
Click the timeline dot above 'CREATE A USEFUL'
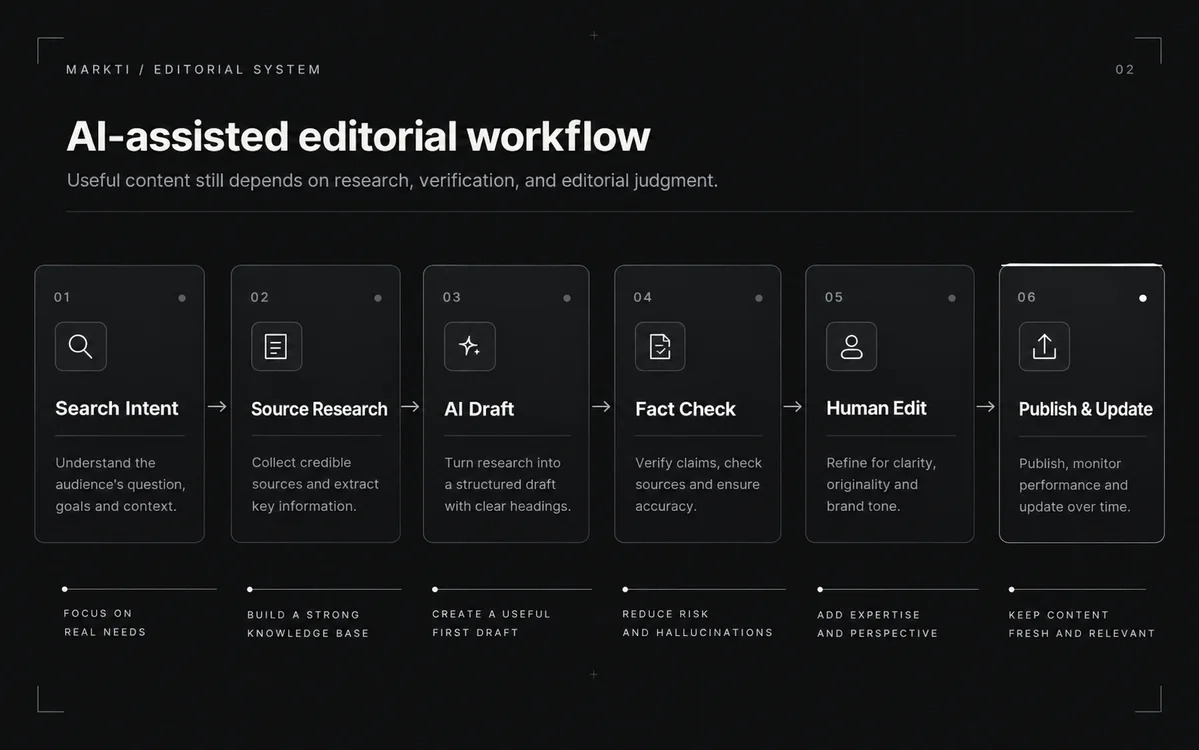pos(435,589)
